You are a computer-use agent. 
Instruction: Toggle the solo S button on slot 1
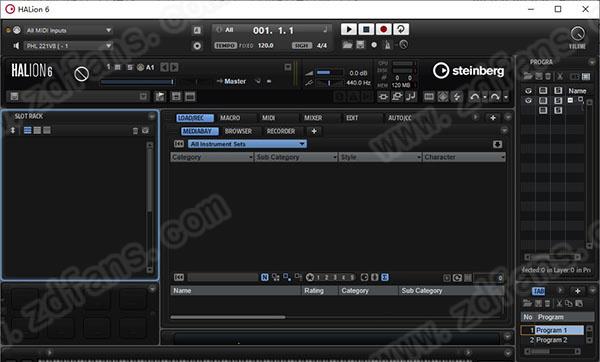[130, 67]
